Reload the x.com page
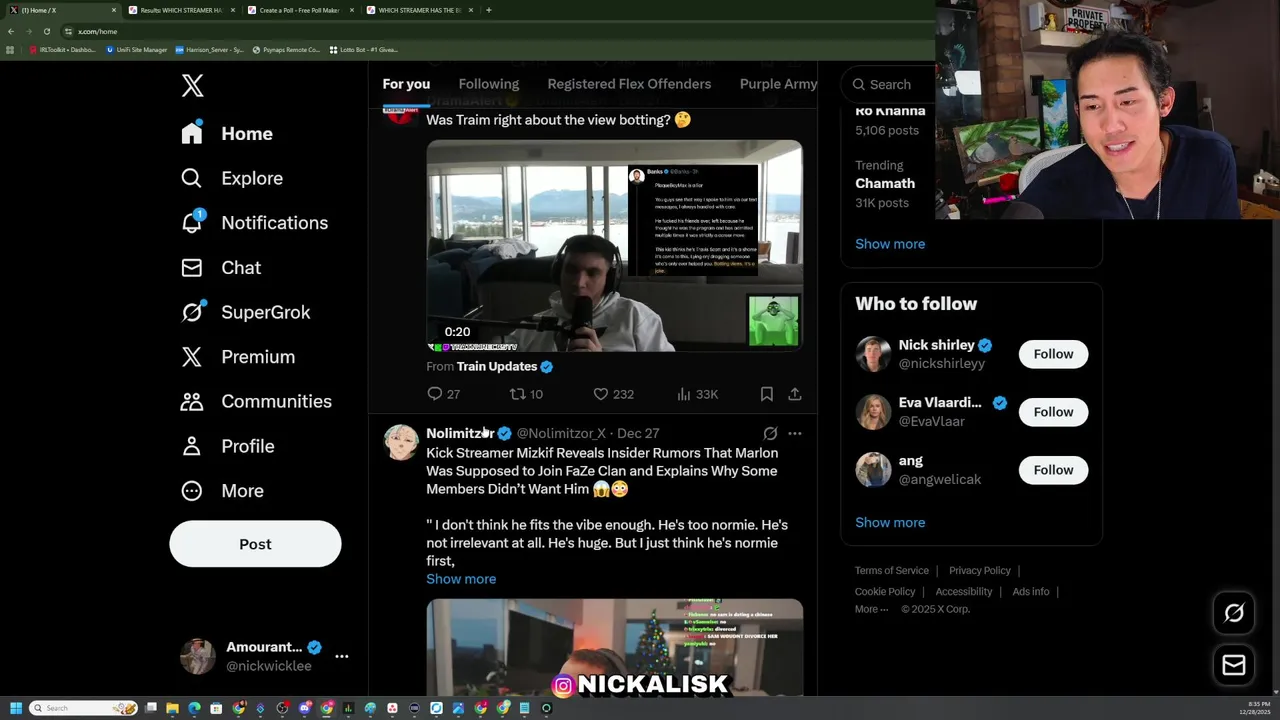 pyautogui.click(x=46, y=31)
